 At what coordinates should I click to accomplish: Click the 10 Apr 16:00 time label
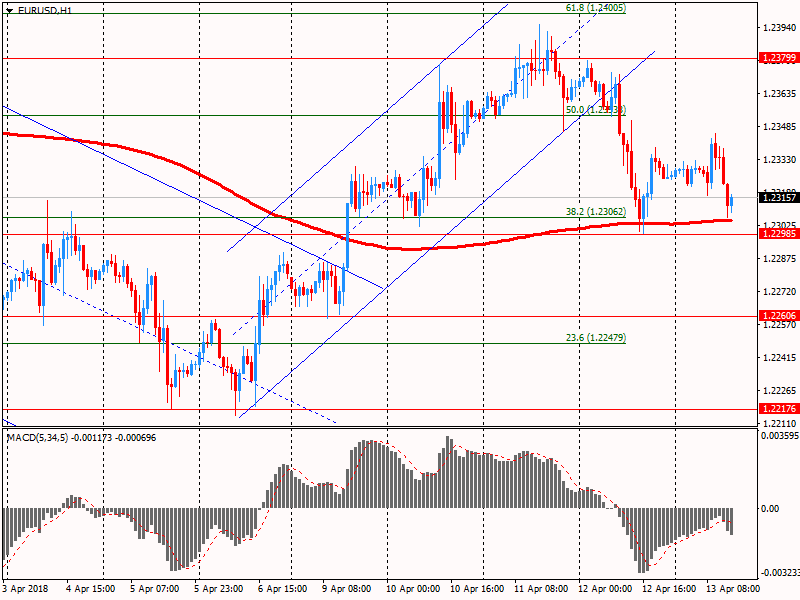pyautogui.click(x=477, y=589)
